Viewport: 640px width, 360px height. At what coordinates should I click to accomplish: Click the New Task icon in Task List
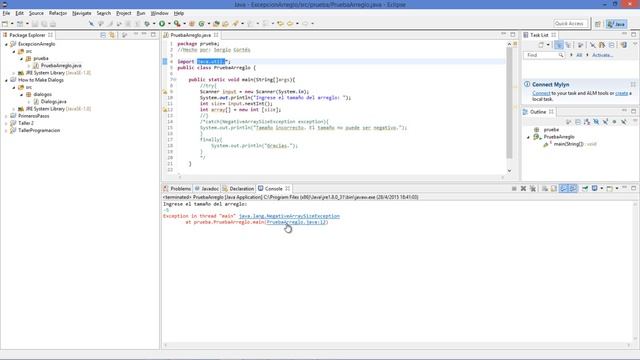coord(541,45)
